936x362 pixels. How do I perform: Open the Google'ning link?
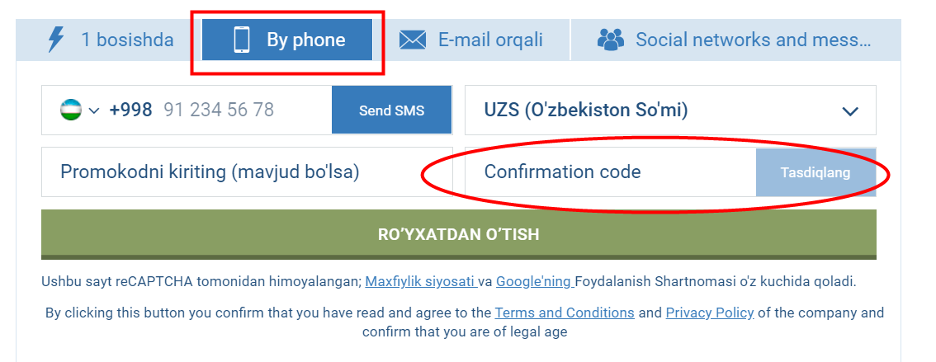[535, 281]
